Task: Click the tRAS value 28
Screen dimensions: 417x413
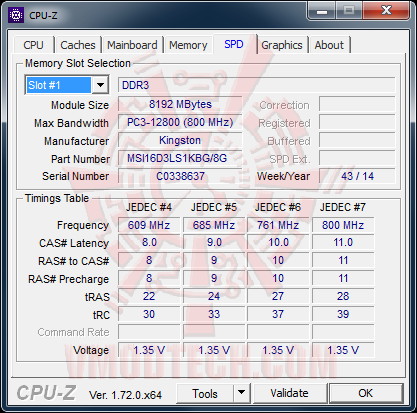Action: pyautogui.click(x=343, y=296)
